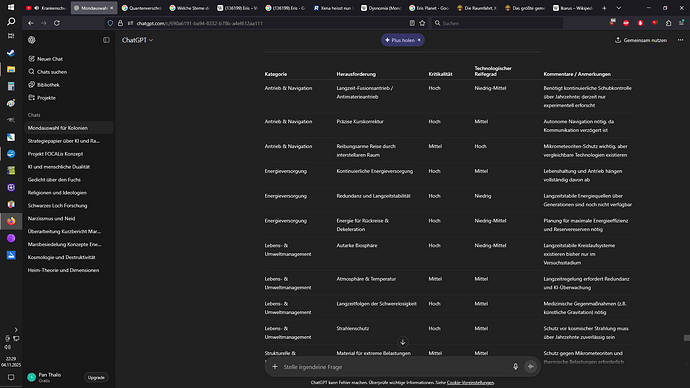690x388 pixels.
Task: Start a new chat with Neuer Chat
Action: pos(45,59)
